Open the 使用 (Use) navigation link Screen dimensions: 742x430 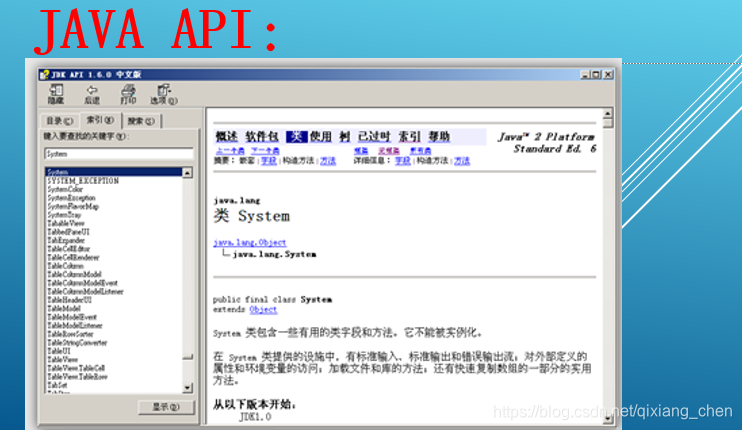click(x=321, y=137)
